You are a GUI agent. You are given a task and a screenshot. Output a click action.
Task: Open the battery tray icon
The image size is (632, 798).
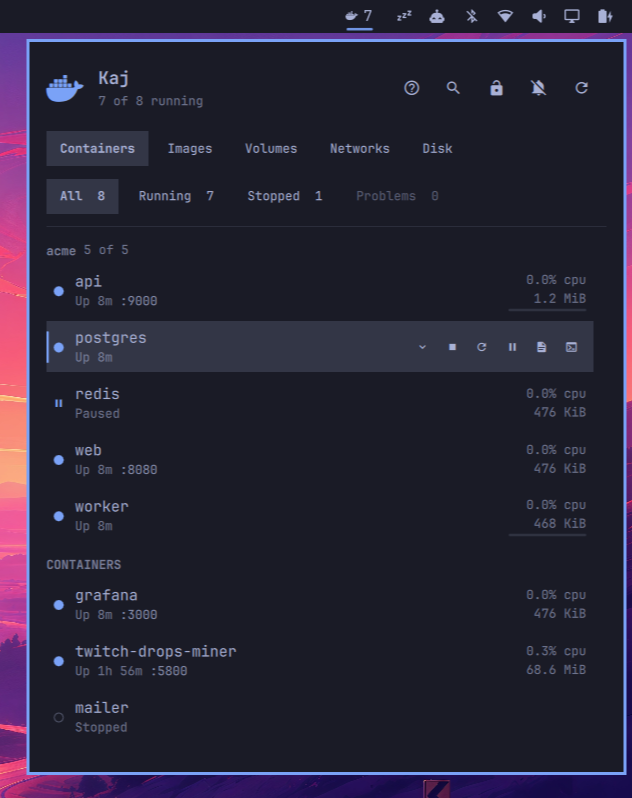tap(605, 16)
